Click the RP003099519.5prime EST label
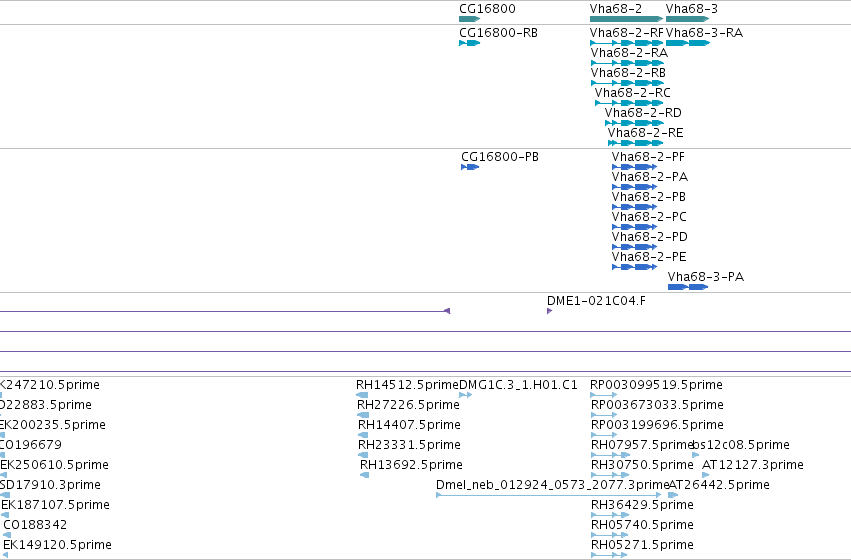 click(x=656, y=385)
